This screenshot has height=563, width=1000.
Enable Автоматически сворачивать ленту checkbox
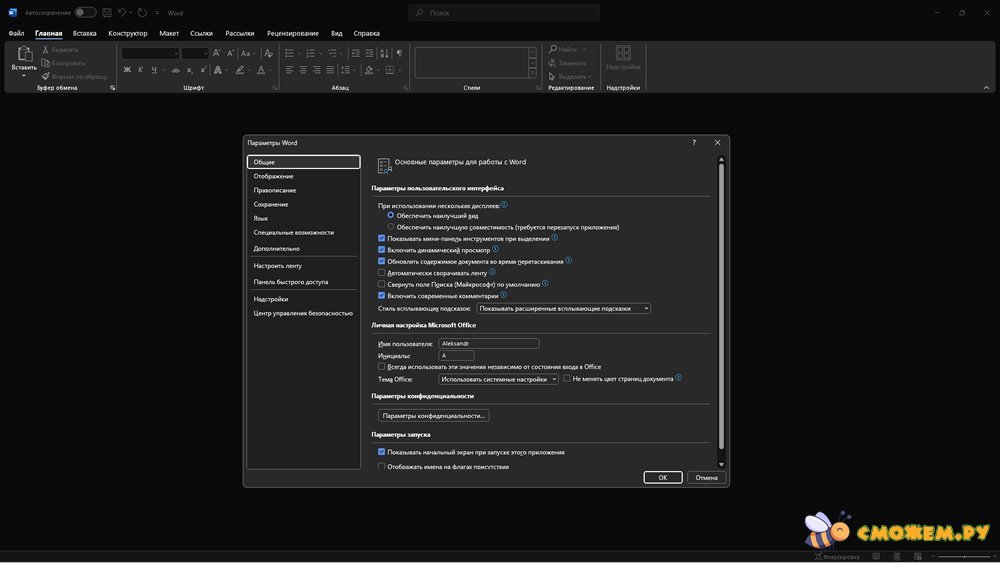pos(381,273)
